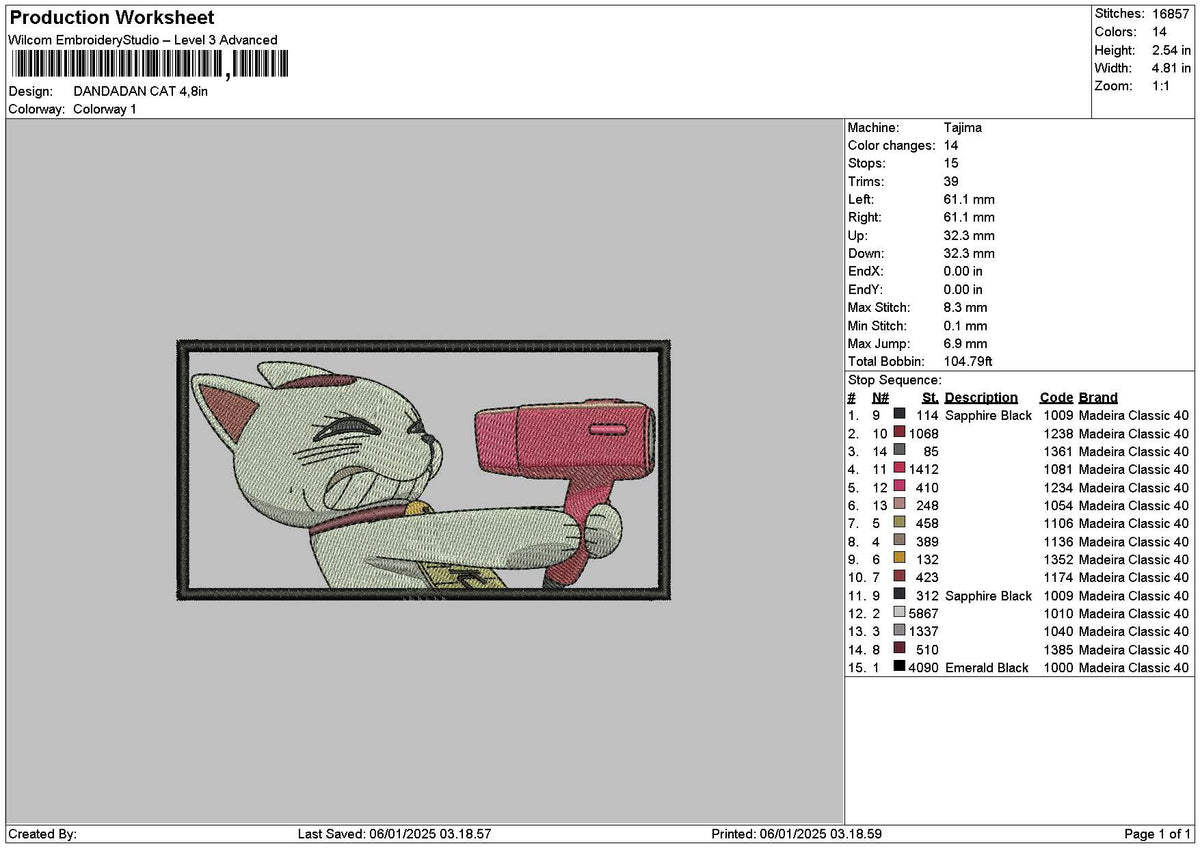Select the dark maroon swatch for code 1385
This screenshot has height=848, width=1200.
pyautogui.click(x=900, y=648)
